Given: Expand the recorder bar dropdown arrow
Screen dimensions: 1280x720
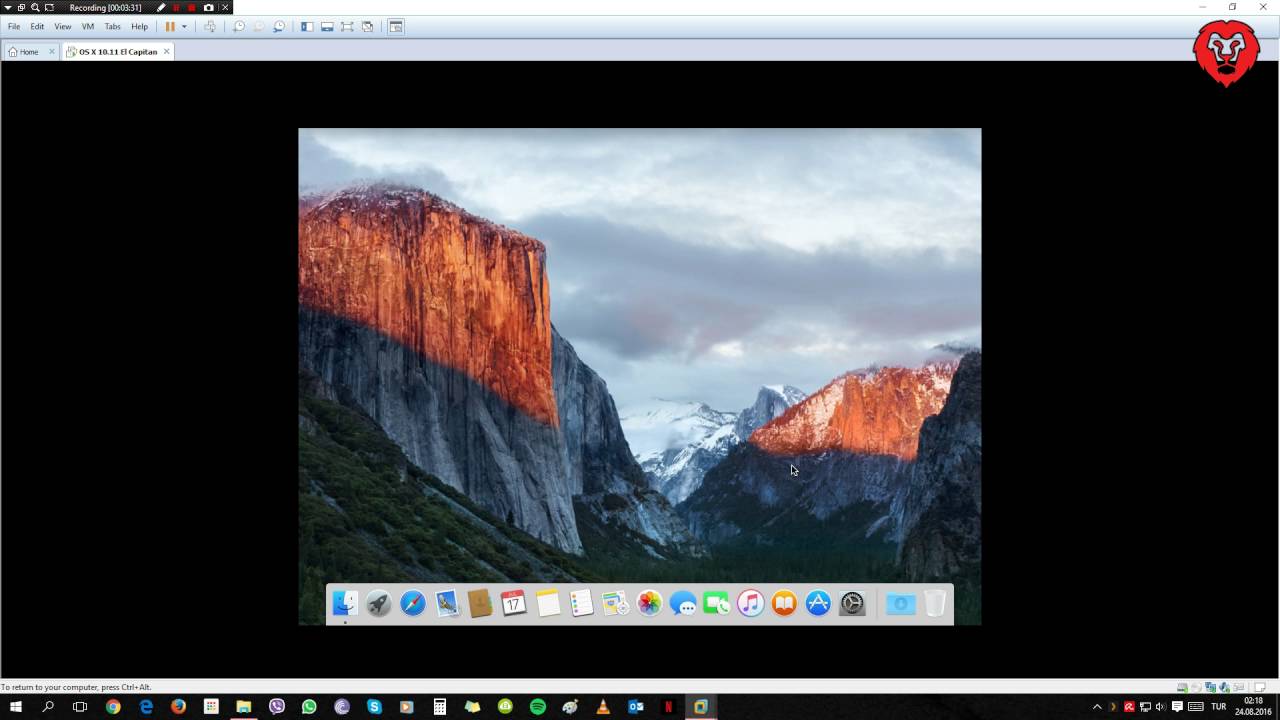Looking at the screenshot, I should (7, 7).
